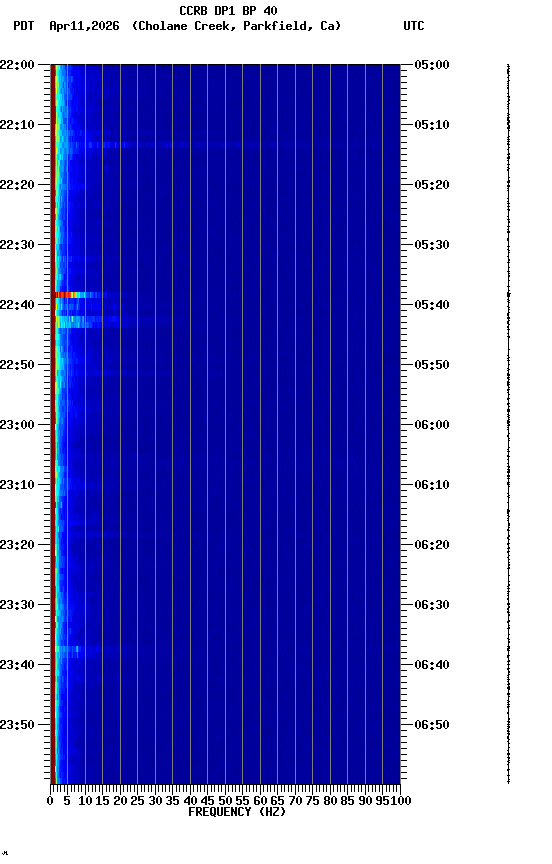Image resolution: width=552 pixels, height=864 pixels.
Task: Click the 10 Hz frequency axis label
Action: [85, 801]
